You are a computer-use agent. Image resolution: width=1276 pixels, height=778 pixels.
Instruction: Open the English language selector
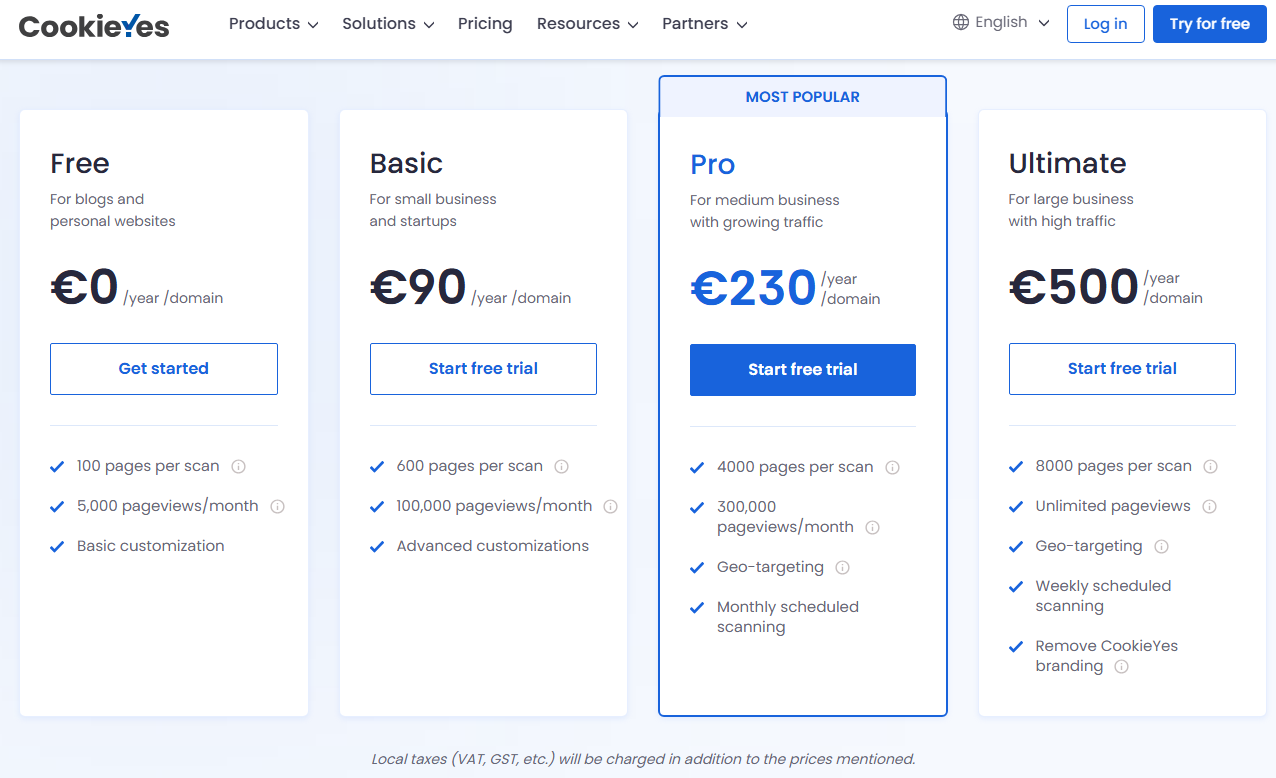pyautogui.click(x=1002, y=22)
